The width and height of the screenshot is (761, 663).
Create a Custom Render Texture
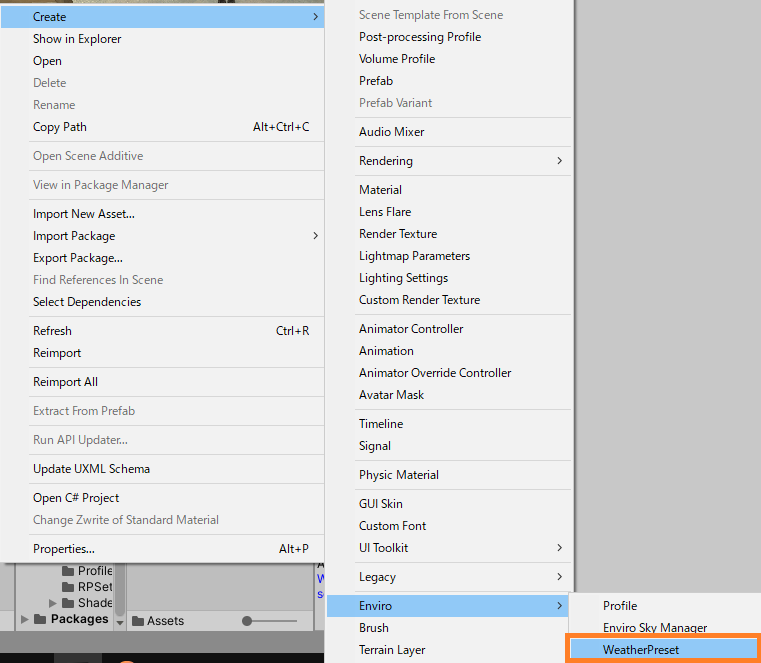click(449, 300)
